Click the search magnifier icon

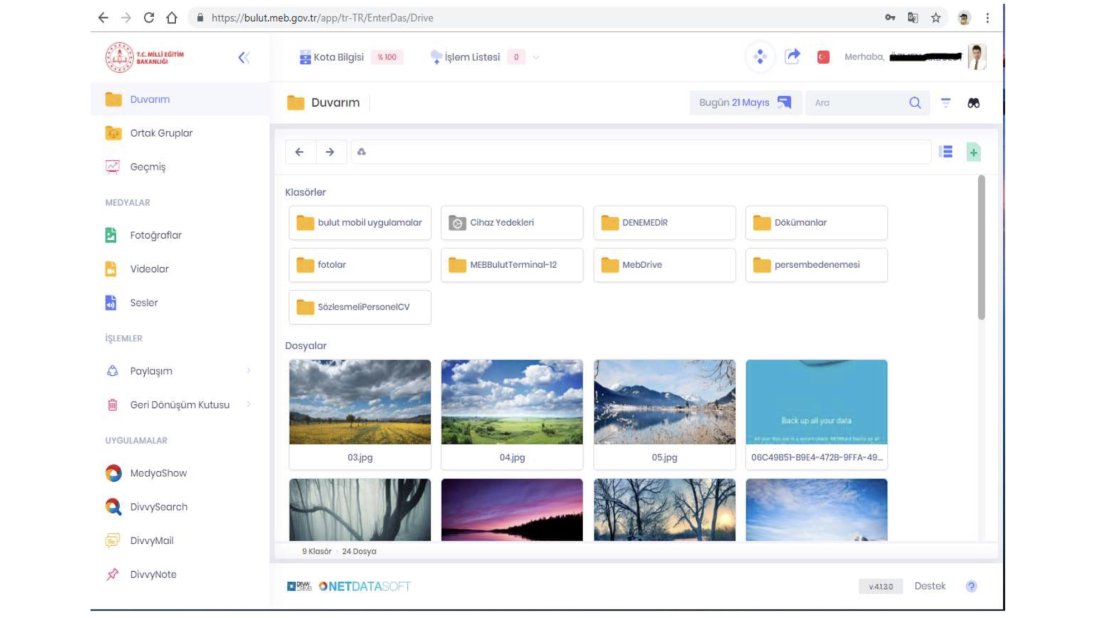[x=915, y=103]
